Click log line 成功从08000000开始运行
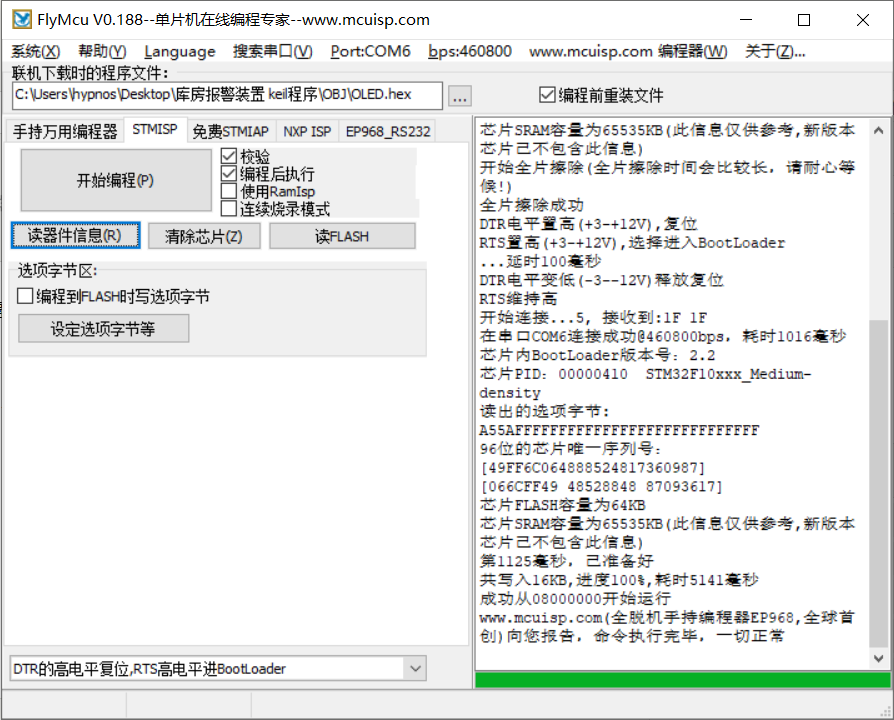894x720 pixels. (x=575, y=599)
